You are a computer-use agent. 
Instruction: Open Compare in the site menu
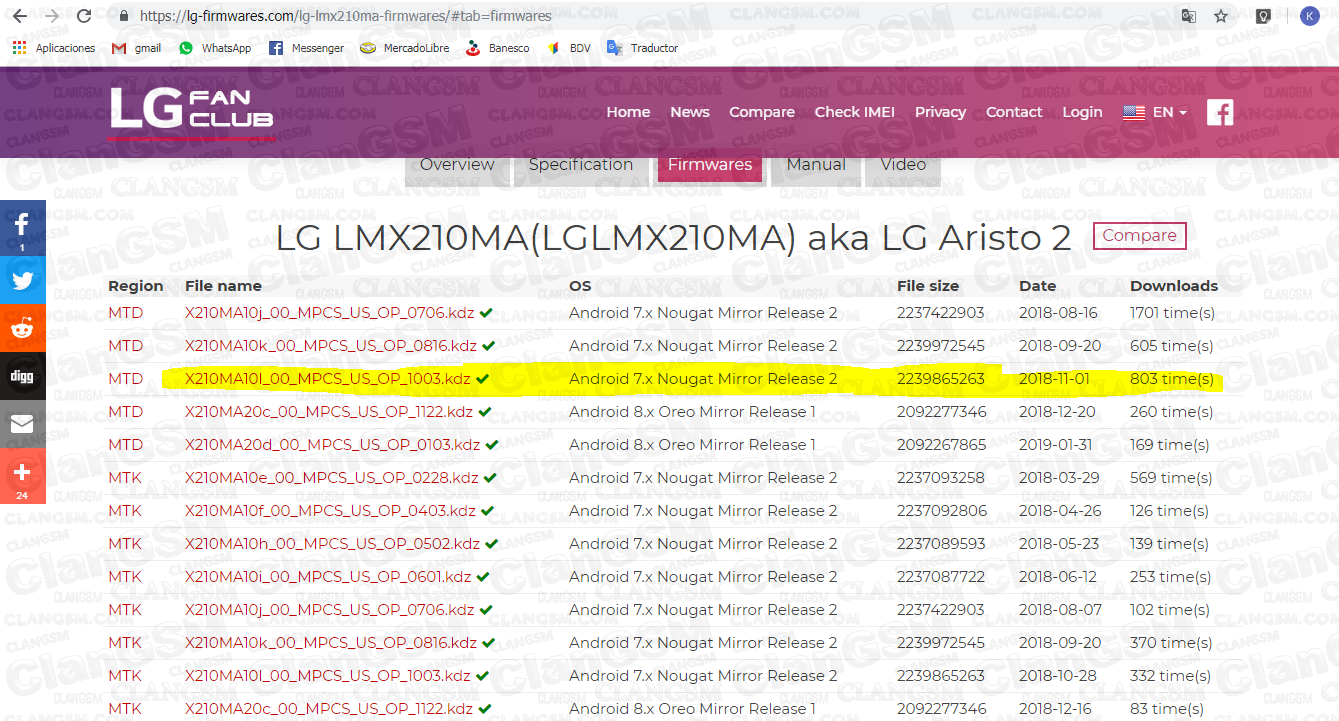pyautogui.click(x=762, y=112)
